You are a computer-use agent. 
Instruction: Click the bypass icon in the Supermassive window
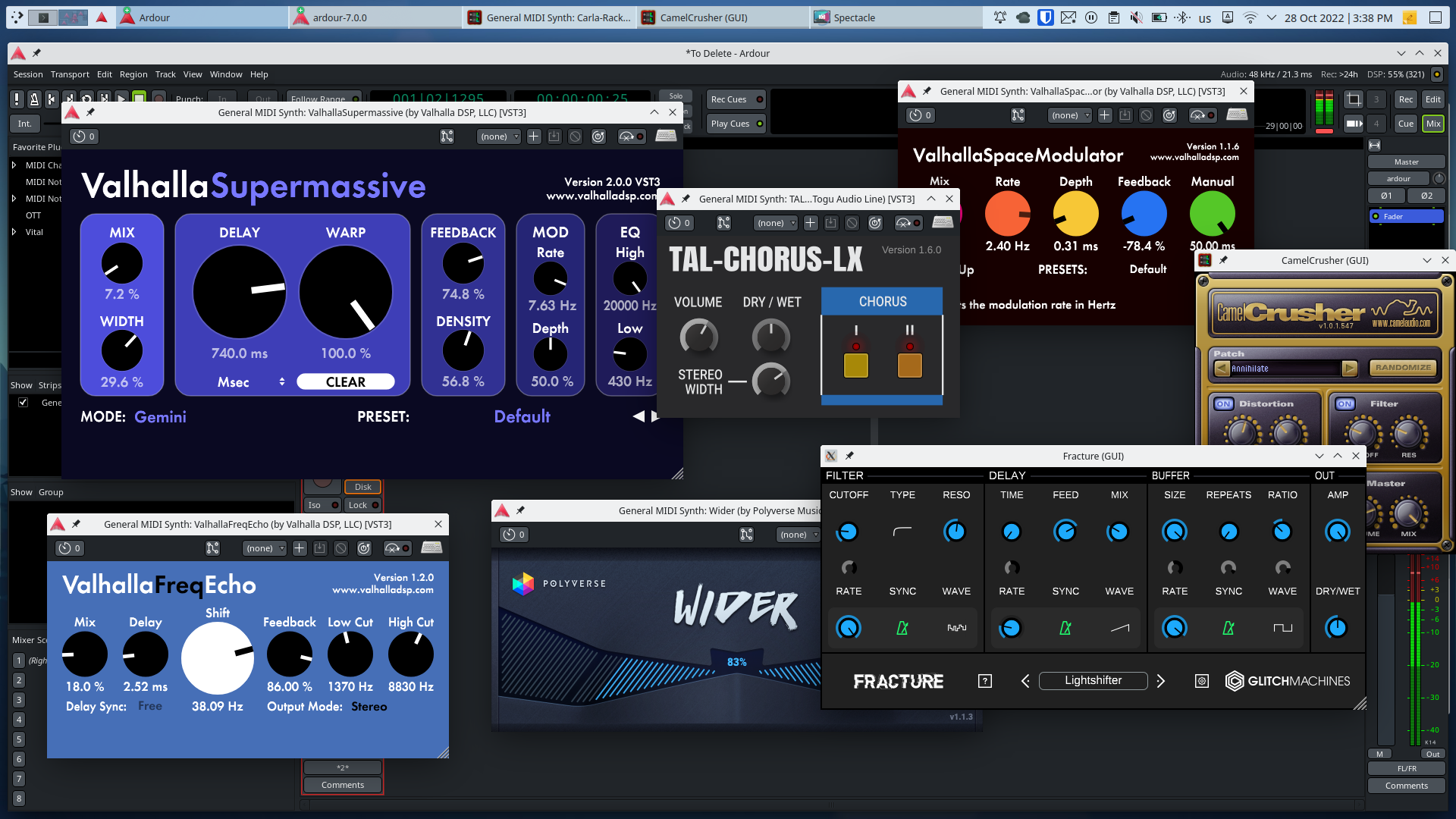tap(576, 136)
